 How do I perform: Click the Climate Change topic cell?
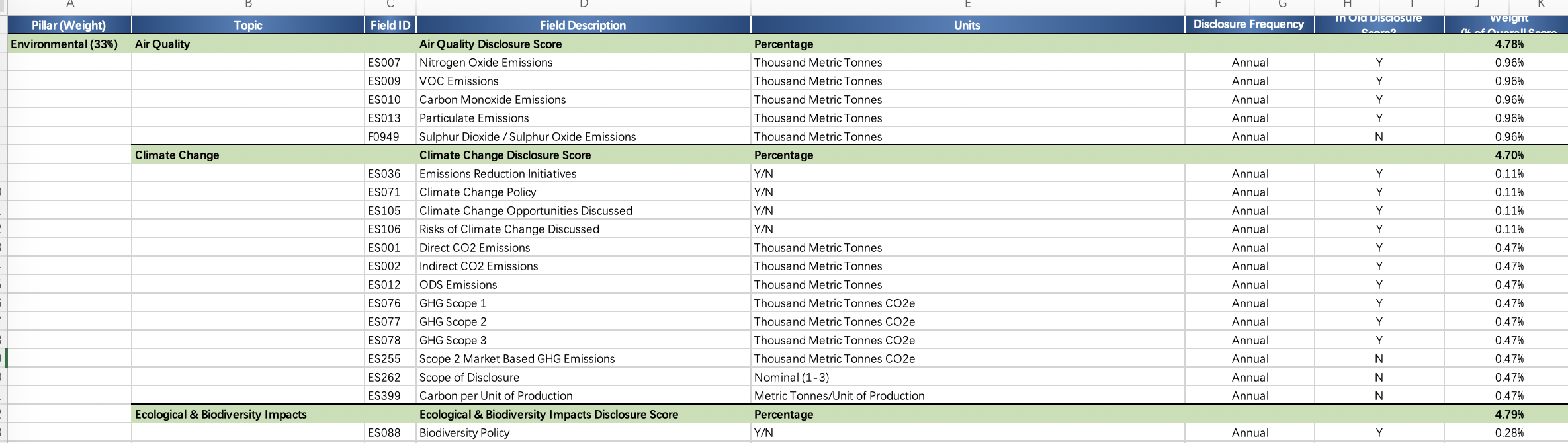pyautogui.click(x=177, y=155)
